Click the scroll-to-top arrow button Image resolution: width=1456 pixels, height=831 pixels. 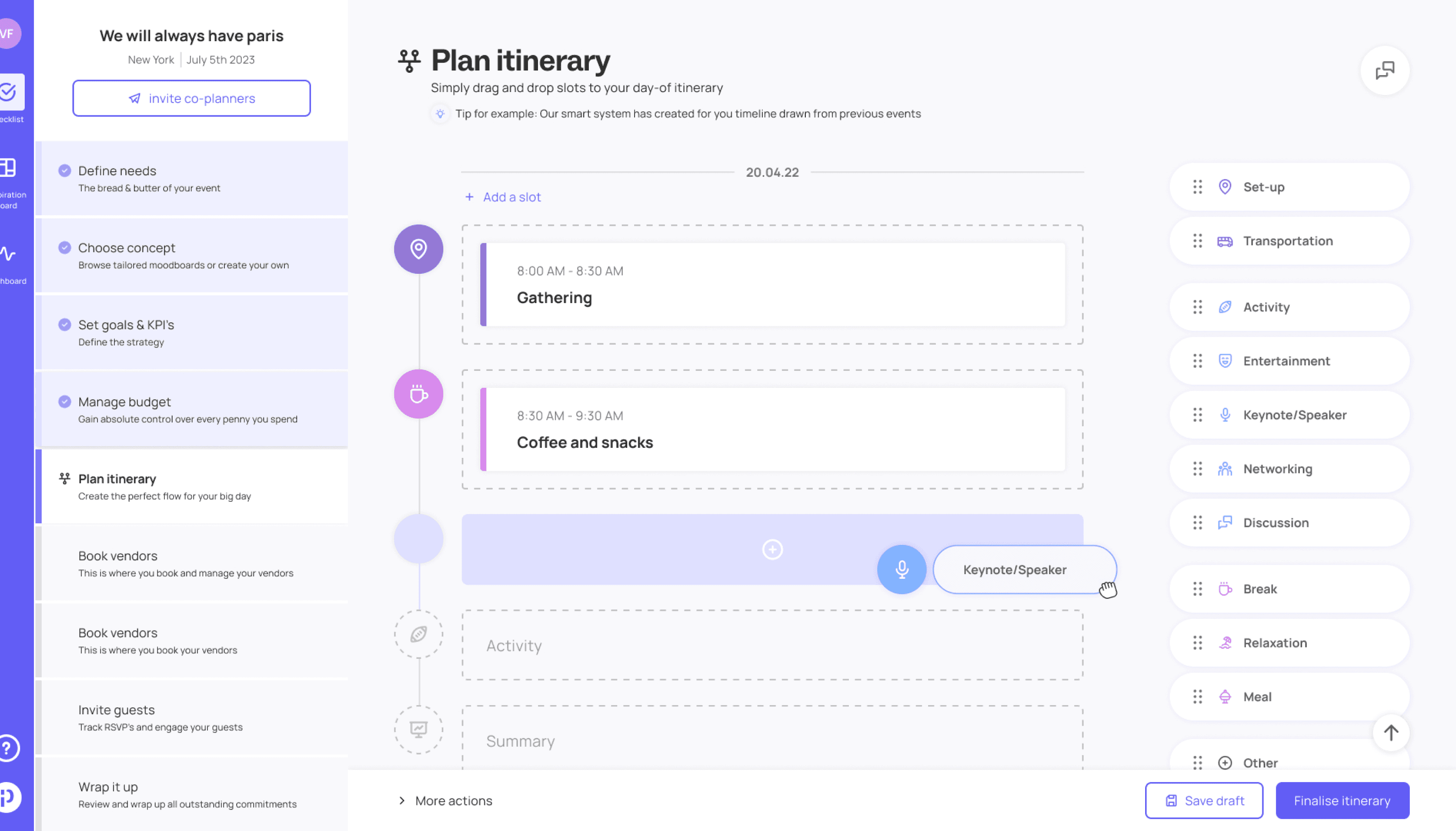[x=1391, y=732]
